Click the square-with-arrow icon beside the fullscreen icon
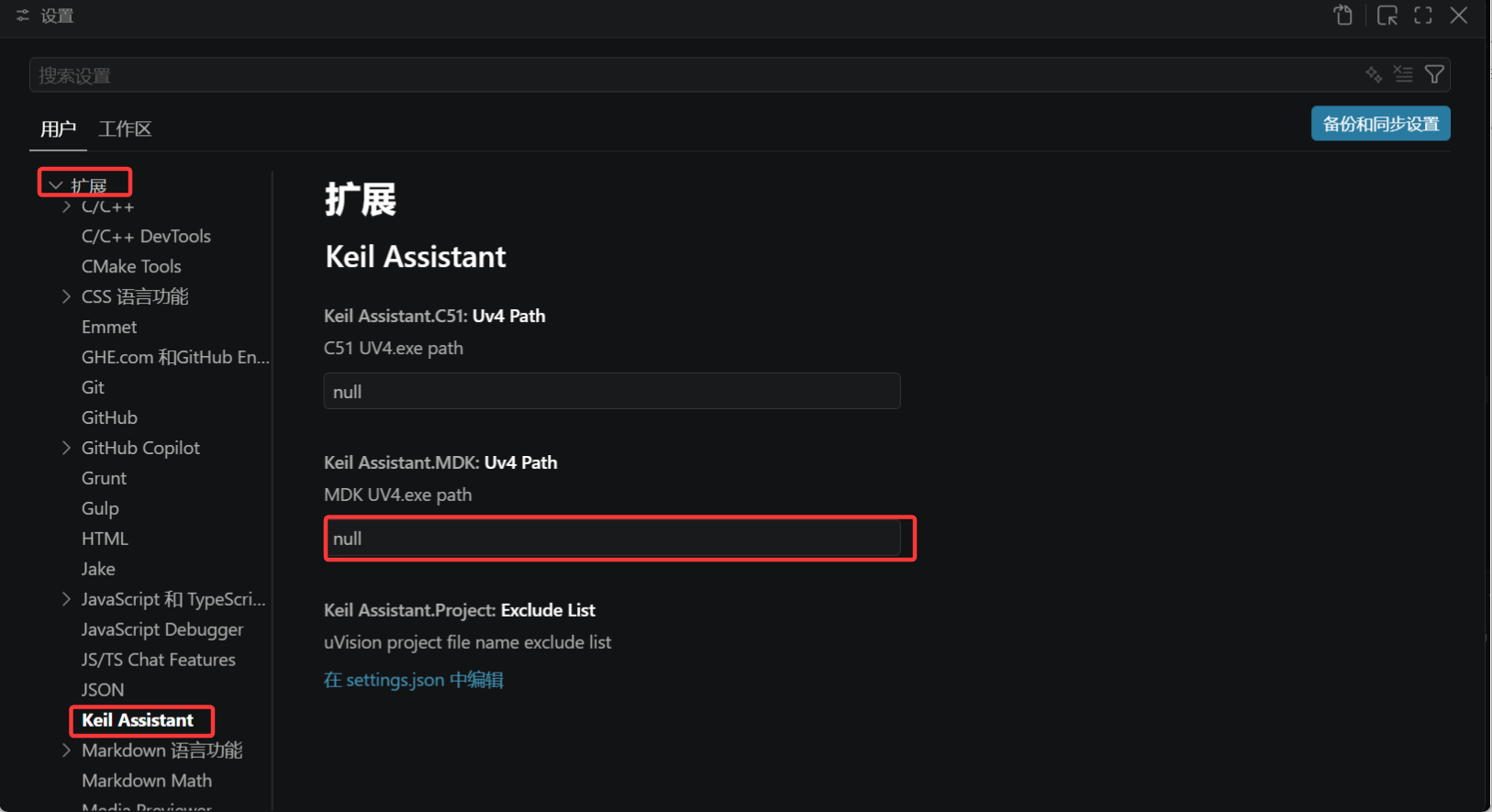Viewport: 1492px width, 812px height. pyautogui.click(x=1387, y=16)
